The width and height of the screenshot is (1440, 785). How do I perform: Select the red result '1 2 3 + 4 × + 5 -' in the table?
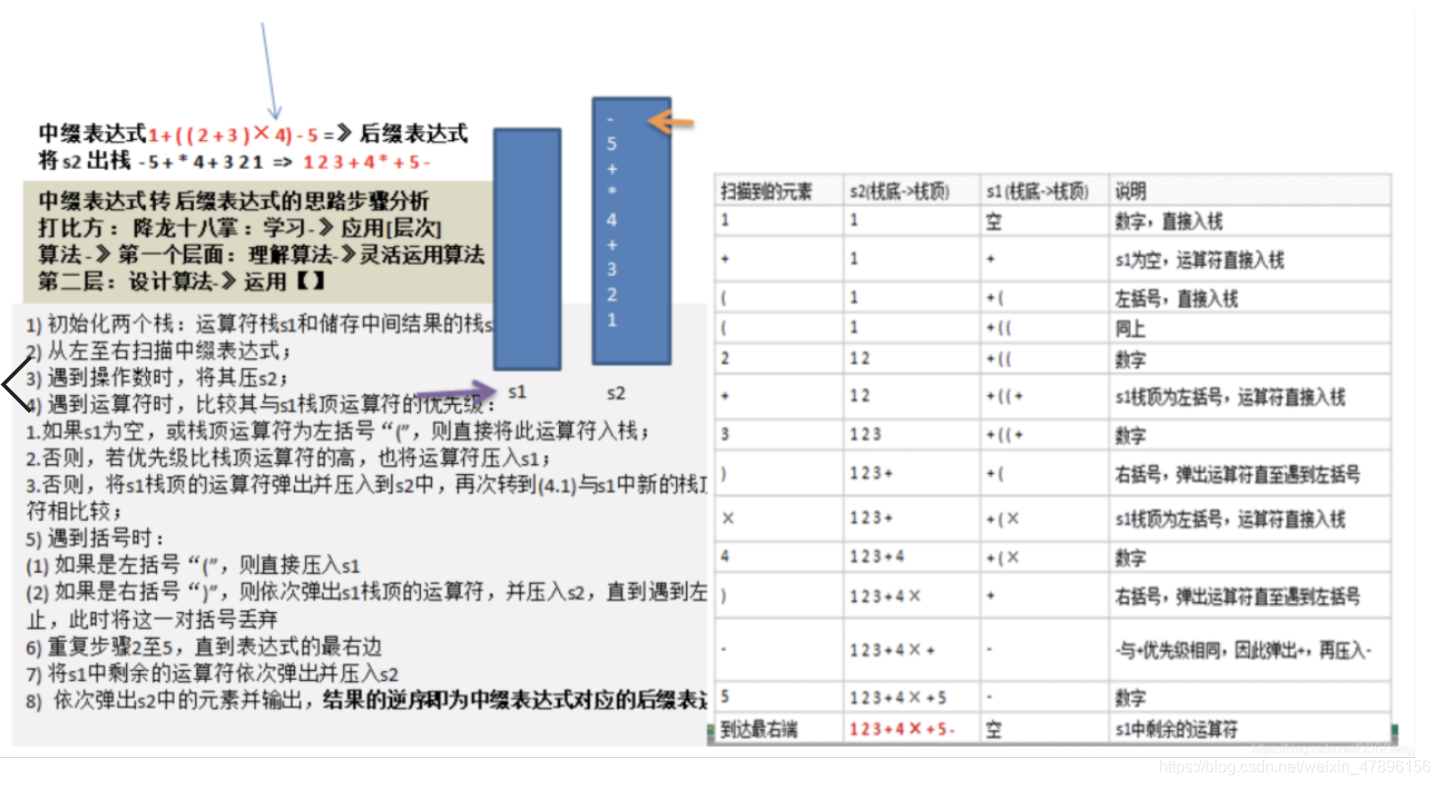click(902, 729)
